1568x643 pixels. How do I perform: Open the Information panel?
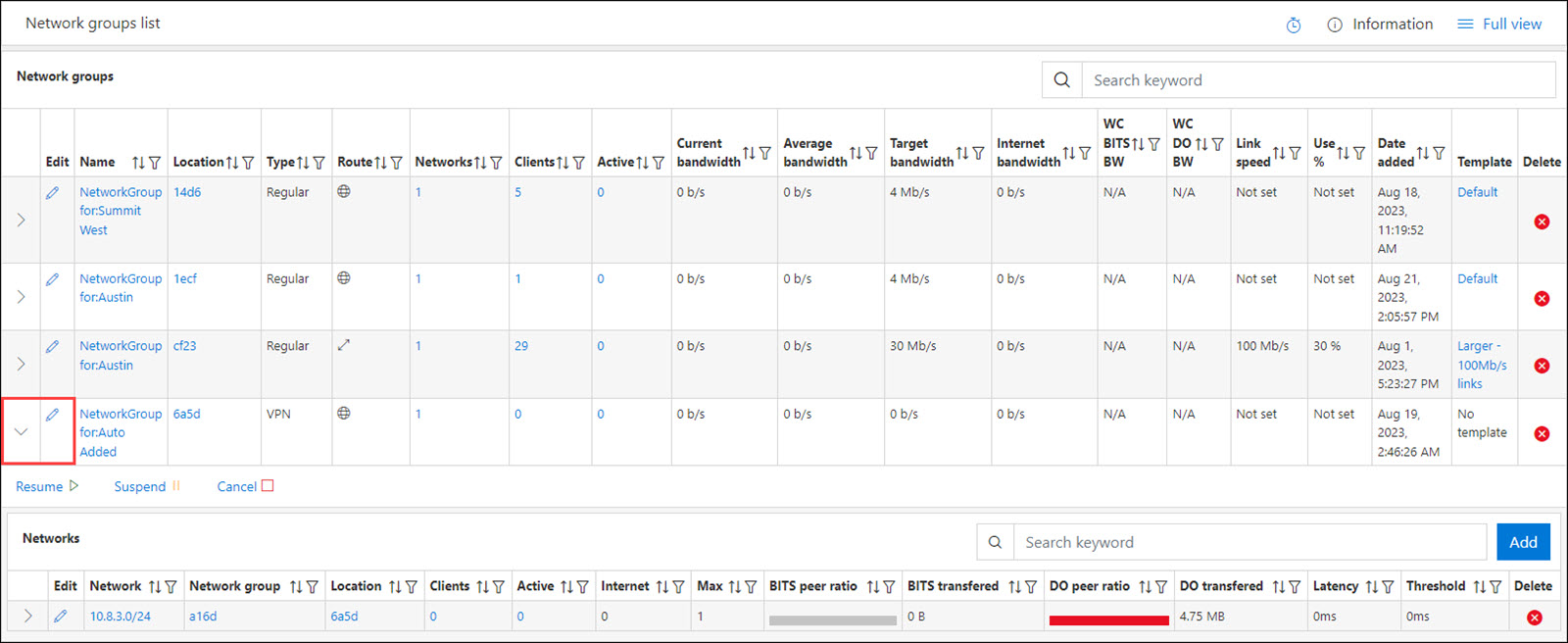(1380, 25)
